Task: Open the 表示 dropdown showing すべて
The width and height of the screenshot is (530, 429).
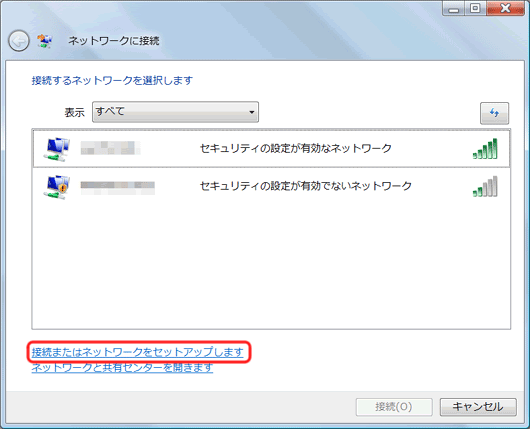Action: point(175,112)
